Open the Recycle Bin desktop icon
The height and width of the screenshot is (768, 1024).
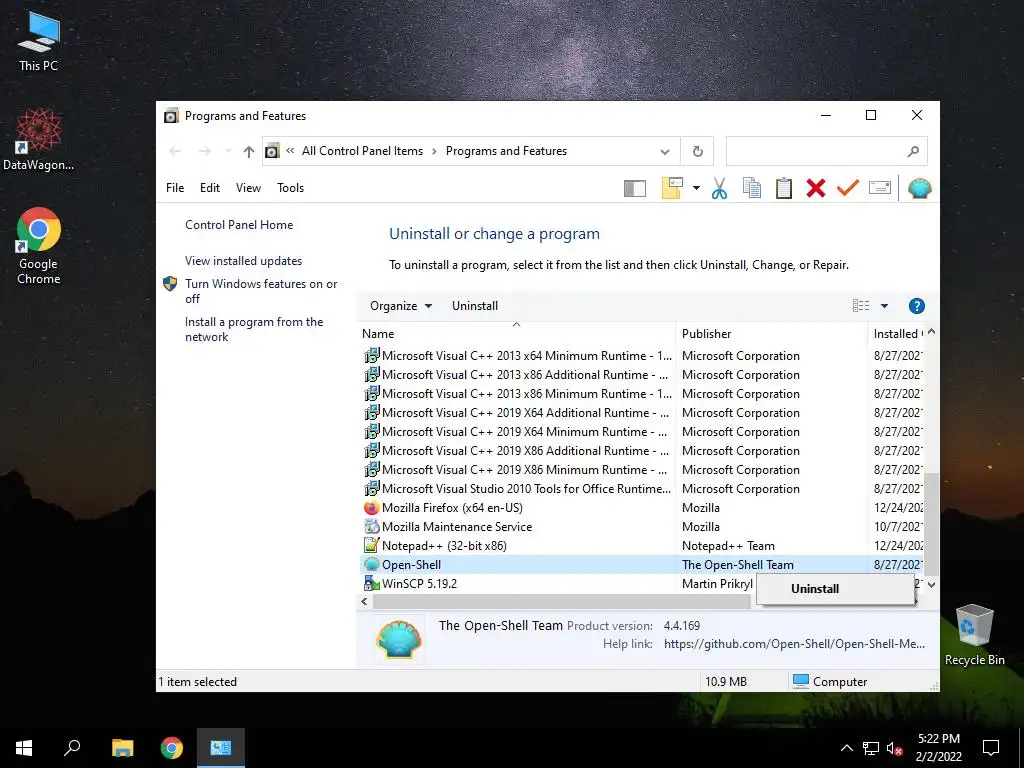tap(974, 635)
